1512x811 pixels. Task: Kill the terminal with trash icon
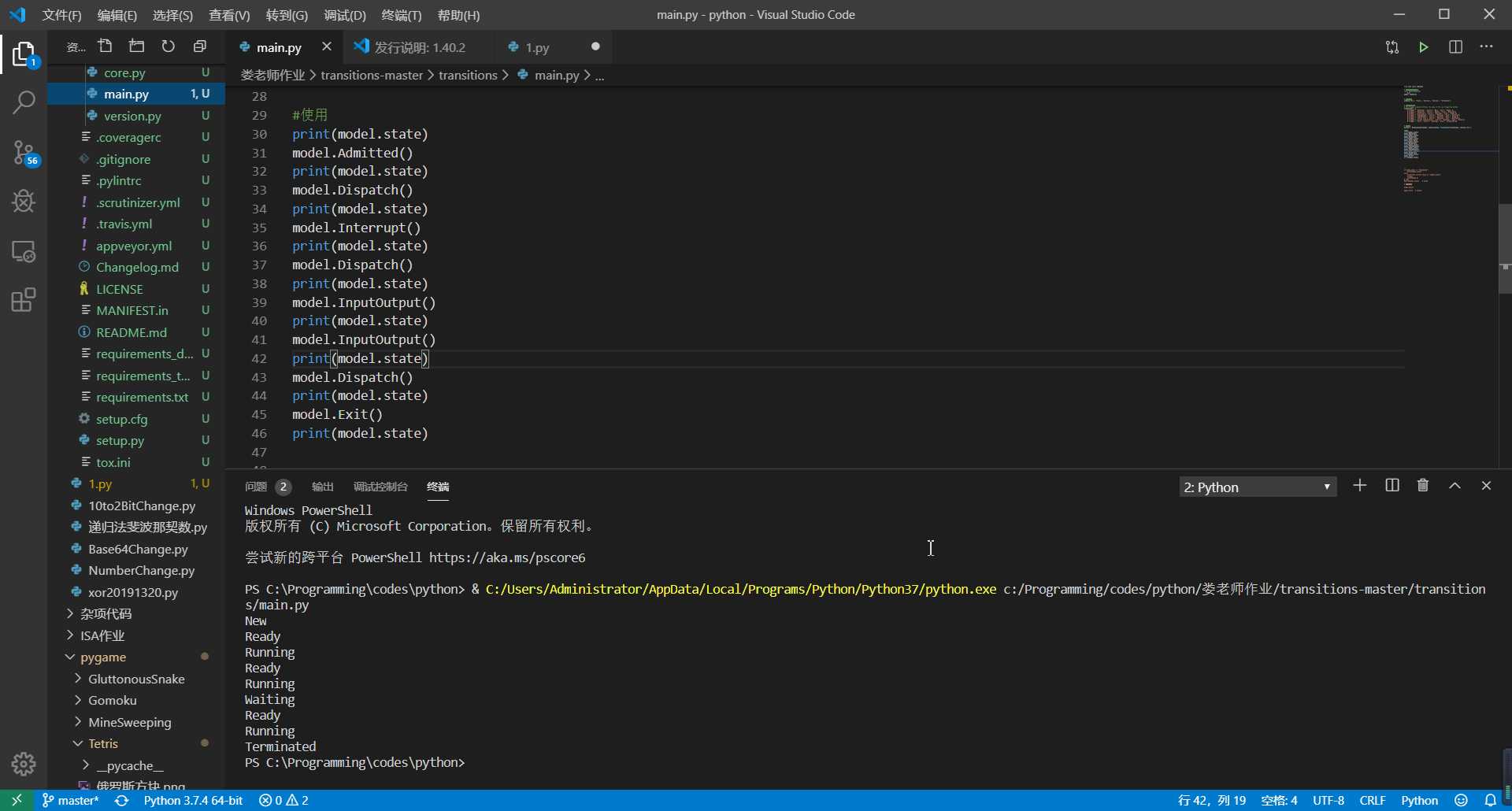(1423, 486)
